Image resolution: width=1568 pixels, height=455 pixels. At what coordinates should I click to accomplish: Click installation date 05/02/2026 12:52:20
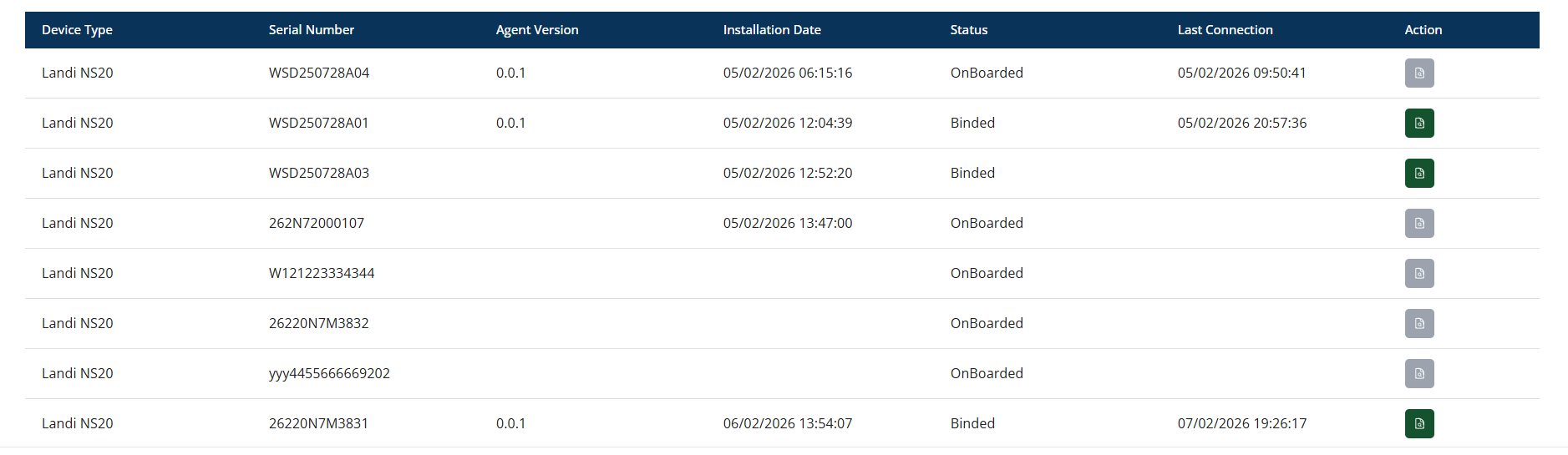click(x=787, y=174)
